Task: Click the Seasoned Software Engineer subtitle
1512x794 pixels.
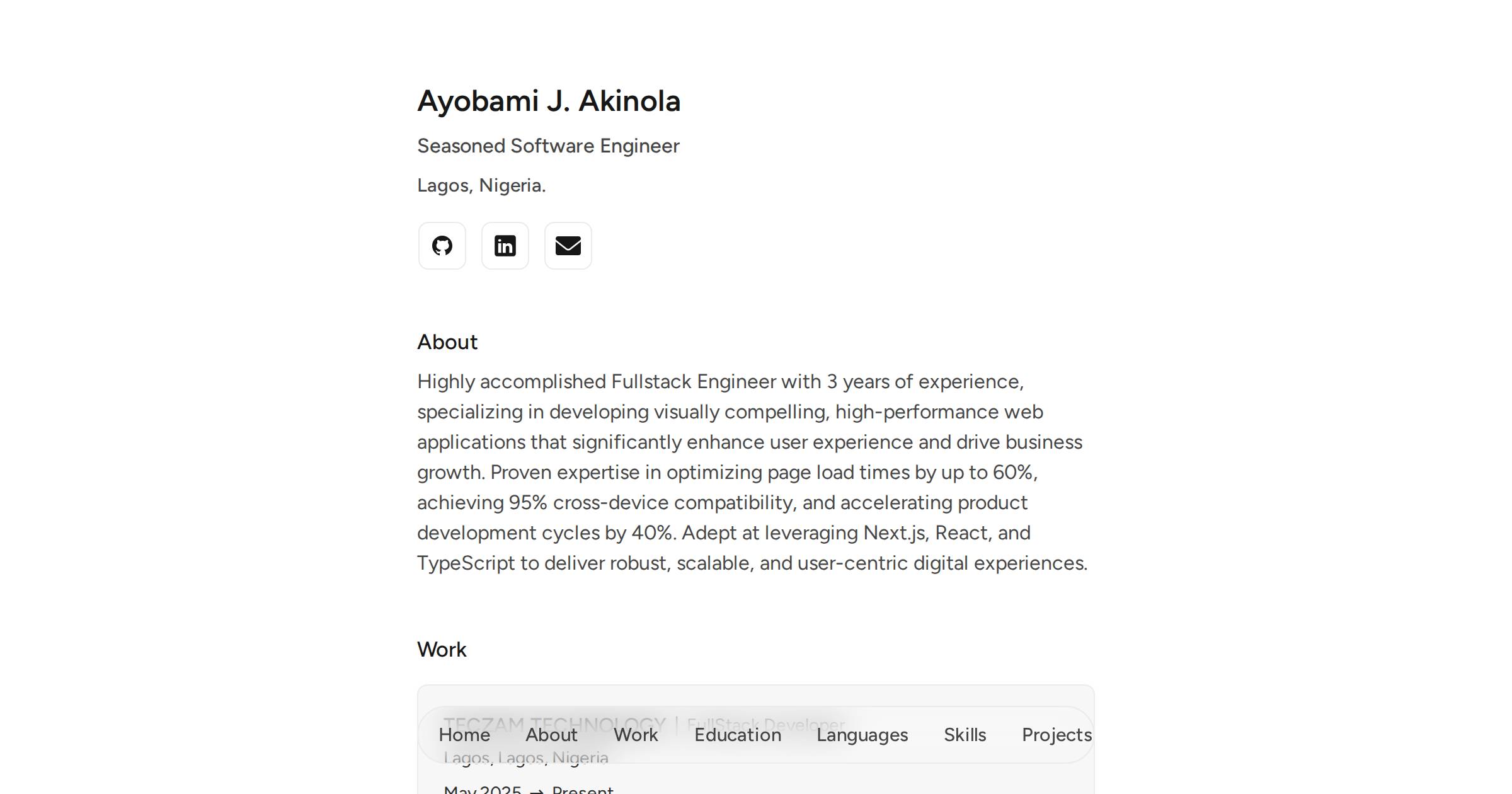Action: click(x=548, y=146)
